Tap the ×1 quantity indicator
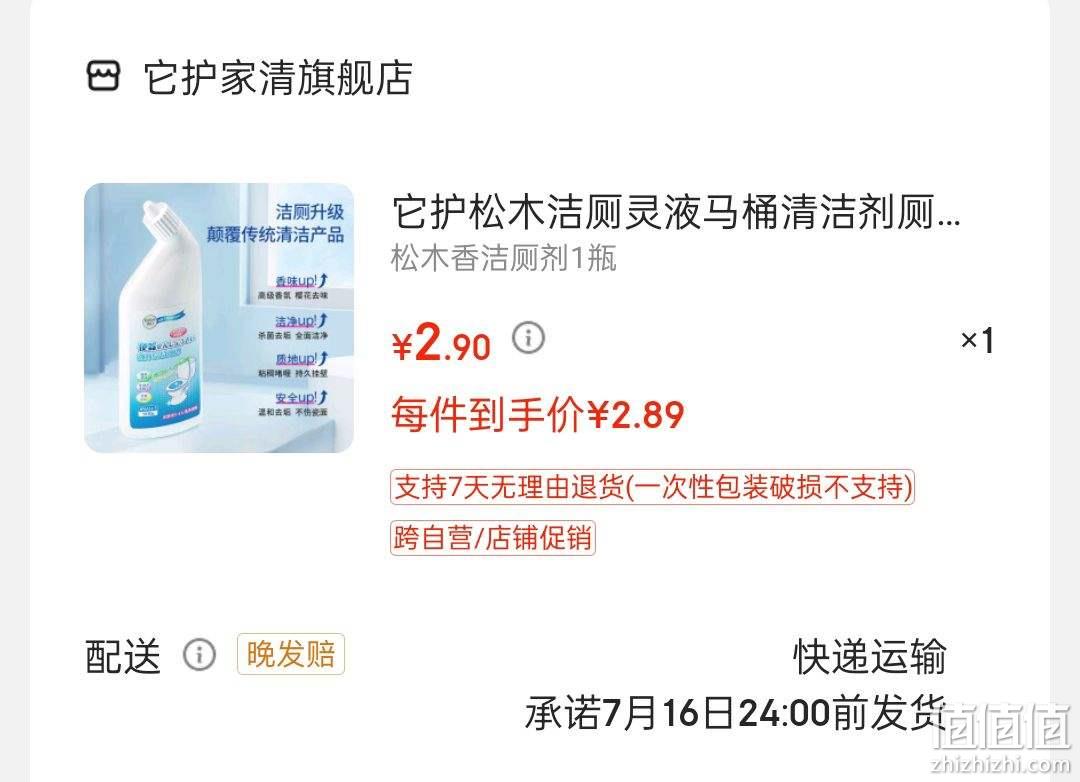The height and width of the screenshot is (782, 1080). pos(977,340)
